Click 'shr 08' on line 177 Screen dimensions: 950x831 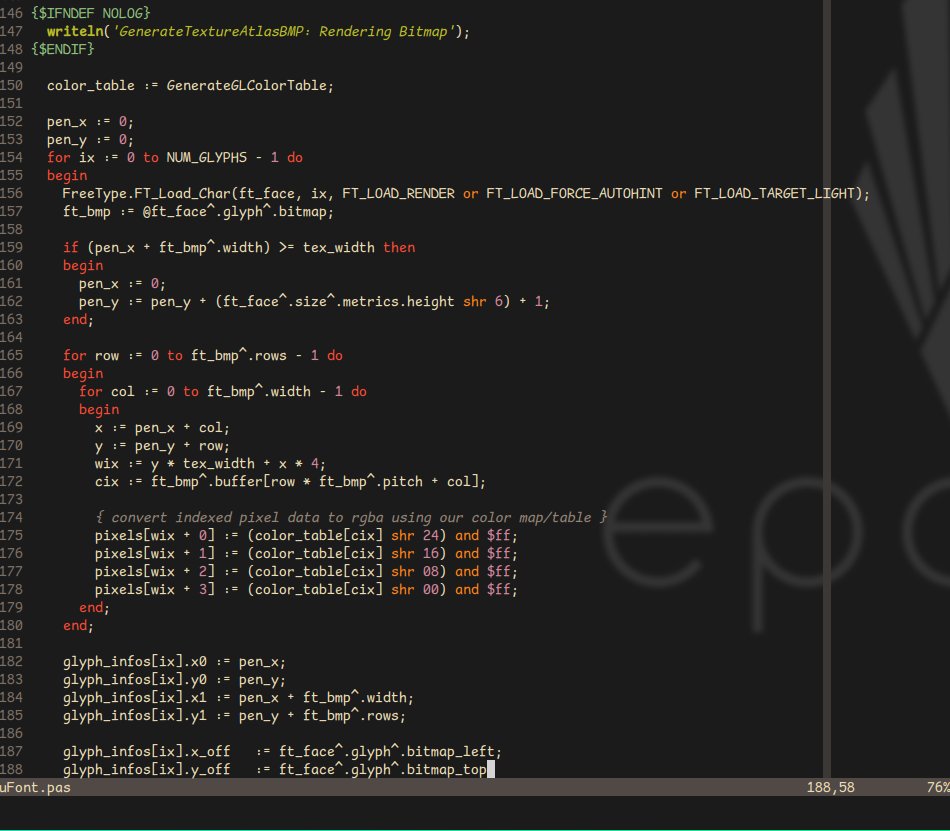click(x=415, y=571)
